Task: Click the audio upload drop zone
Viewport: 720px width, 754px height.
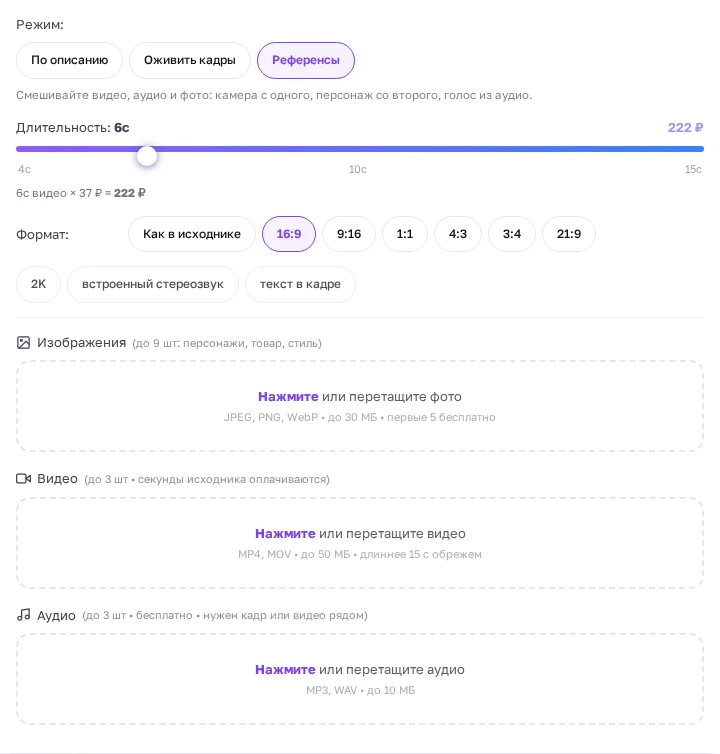Action: click(360, 679)
